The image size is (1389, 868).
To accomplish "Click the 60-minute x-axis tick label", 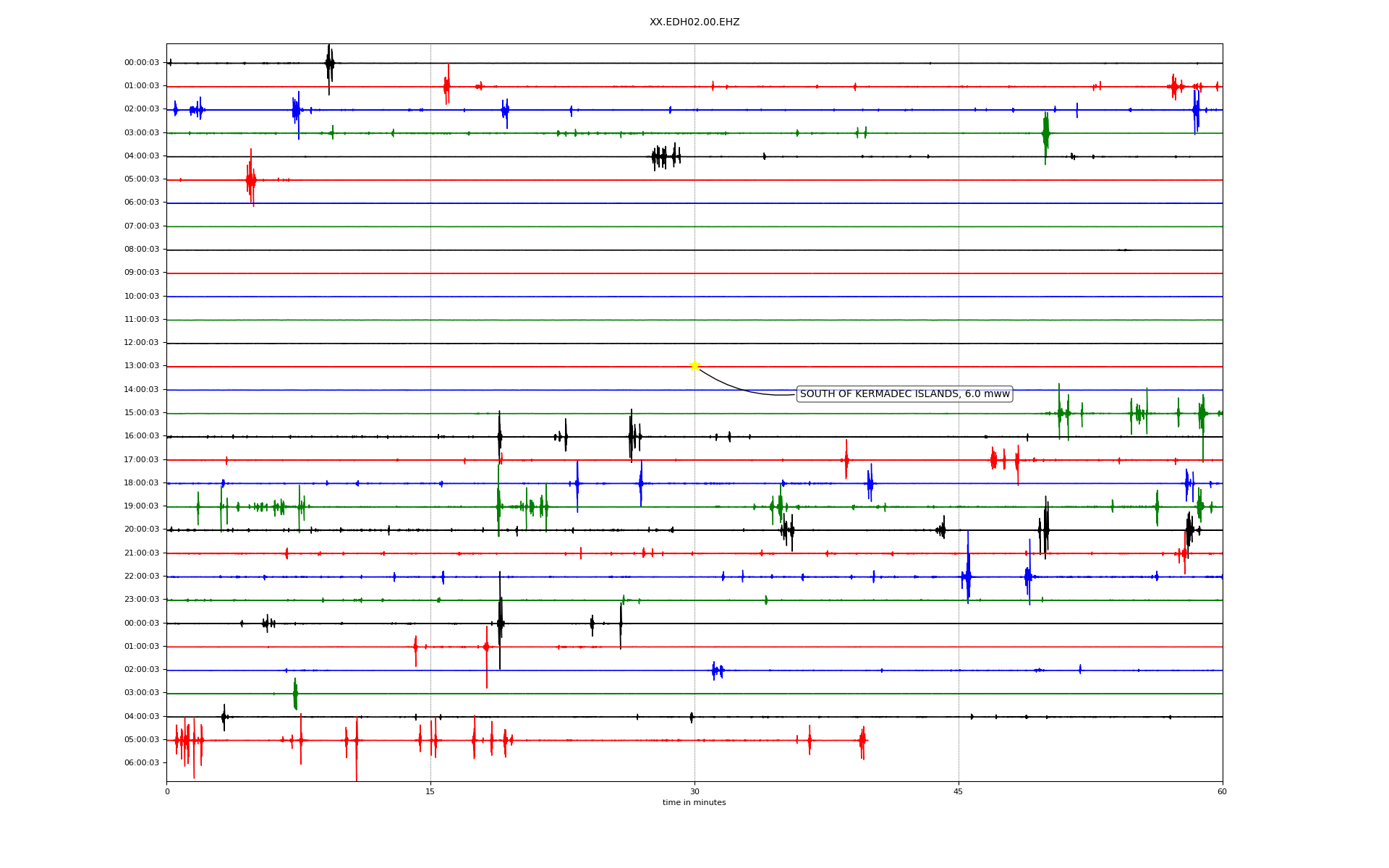I will [1222, 792].
